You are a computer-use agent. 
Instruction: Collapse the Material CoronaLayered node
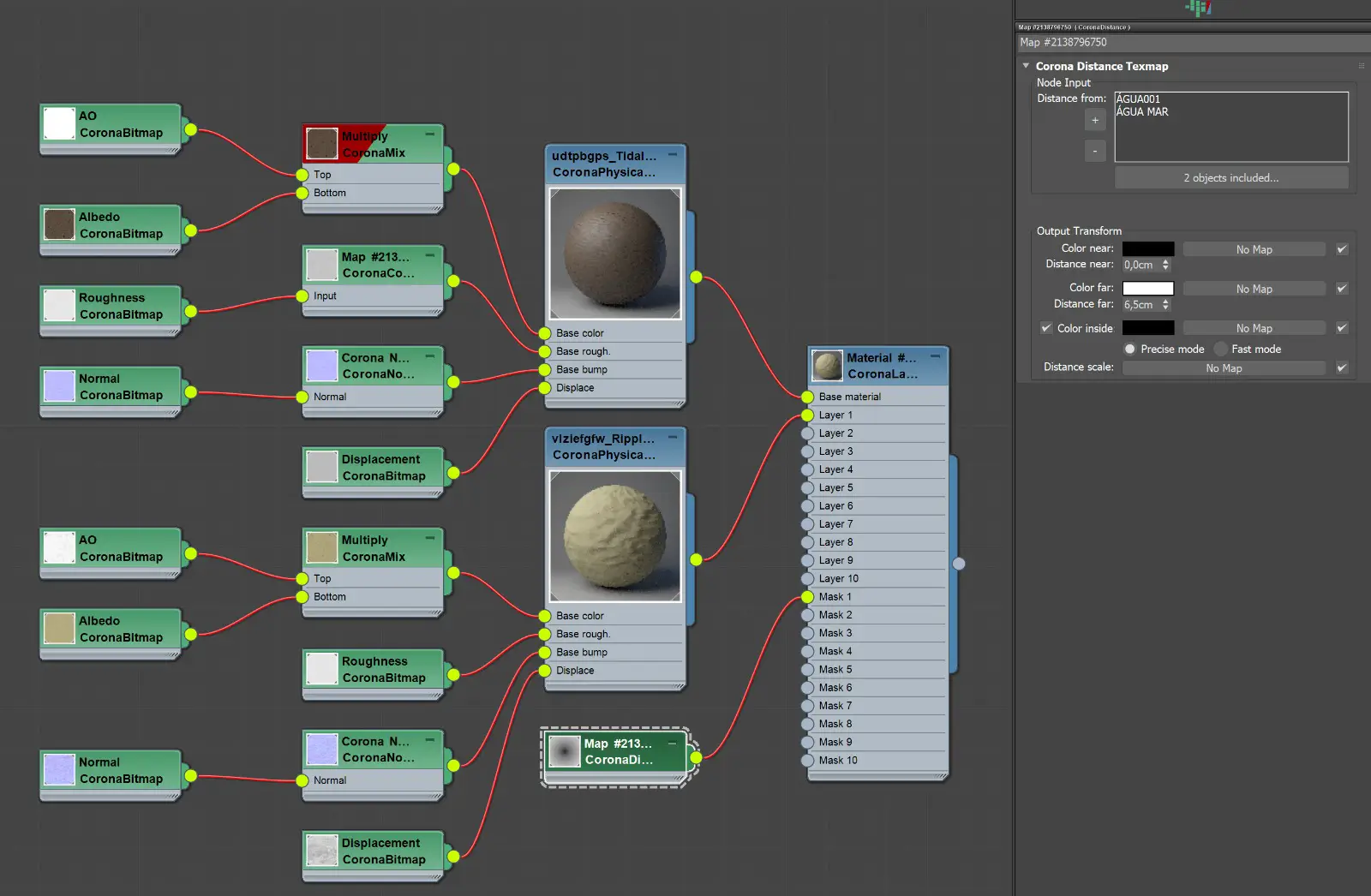(x=937, y=356)
